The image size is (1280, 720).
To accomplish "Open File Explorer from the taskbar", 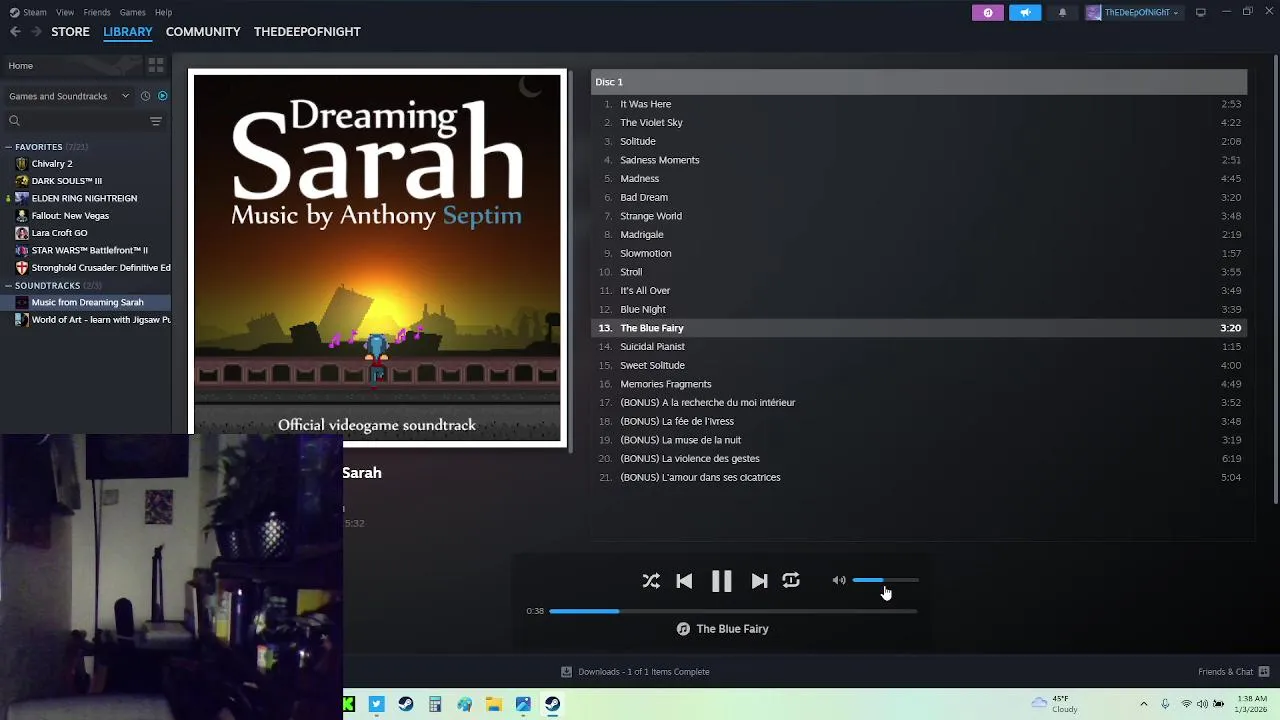I will [494, 704].
